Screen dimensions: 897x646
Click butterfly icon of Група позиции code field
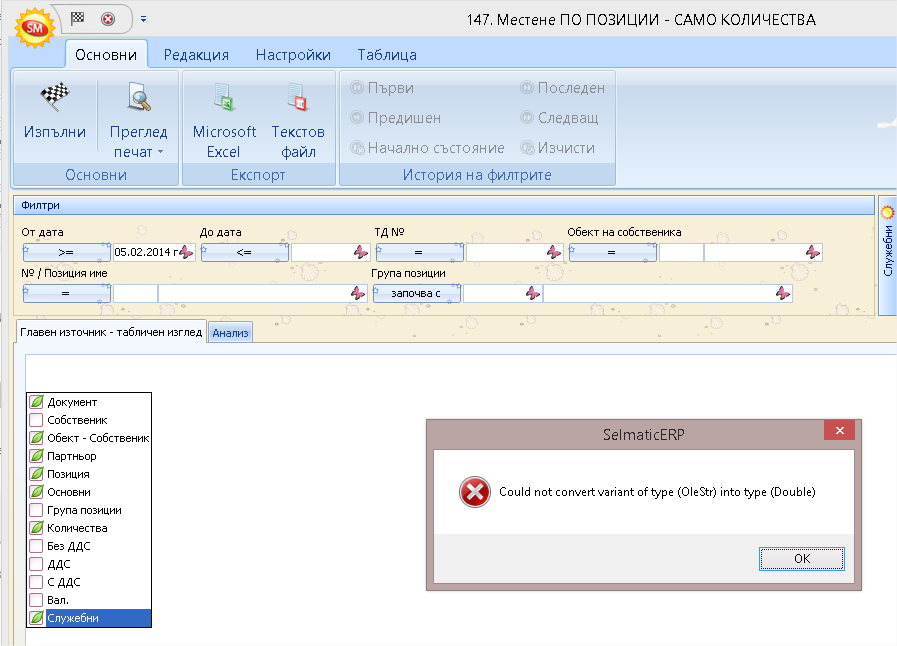(x=533, y=294)
